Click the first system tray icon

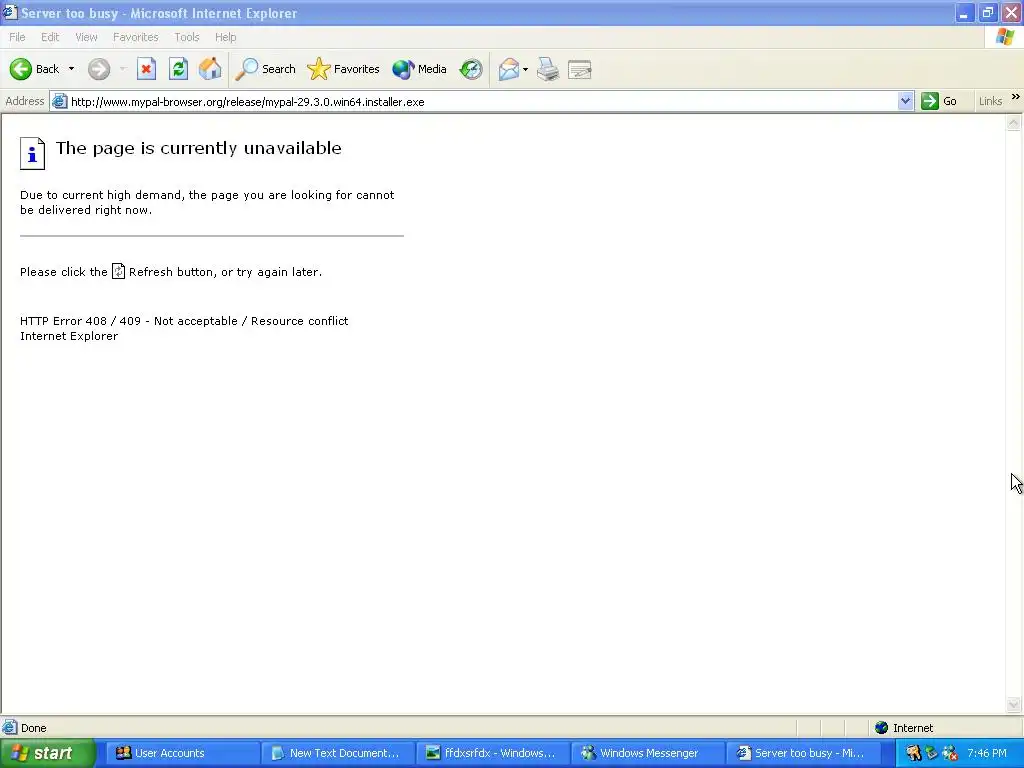914,753
